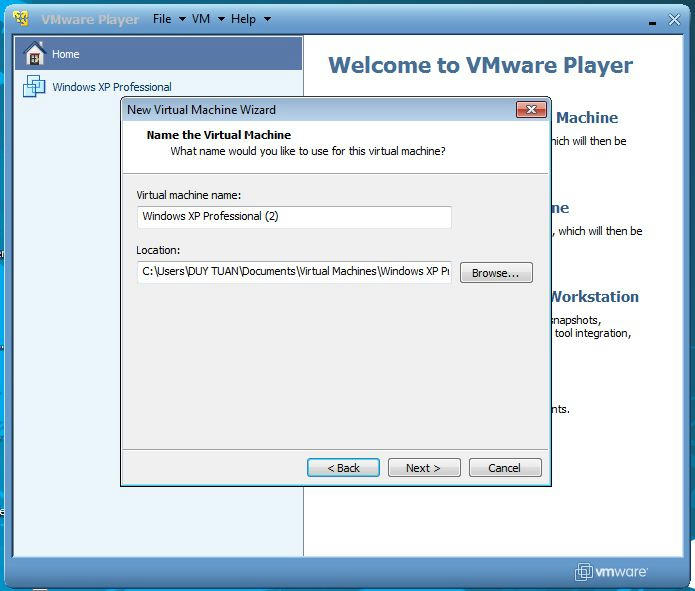695x591 pixels.
Task: Click the Virtual machine name field
Action: point(294,217)
